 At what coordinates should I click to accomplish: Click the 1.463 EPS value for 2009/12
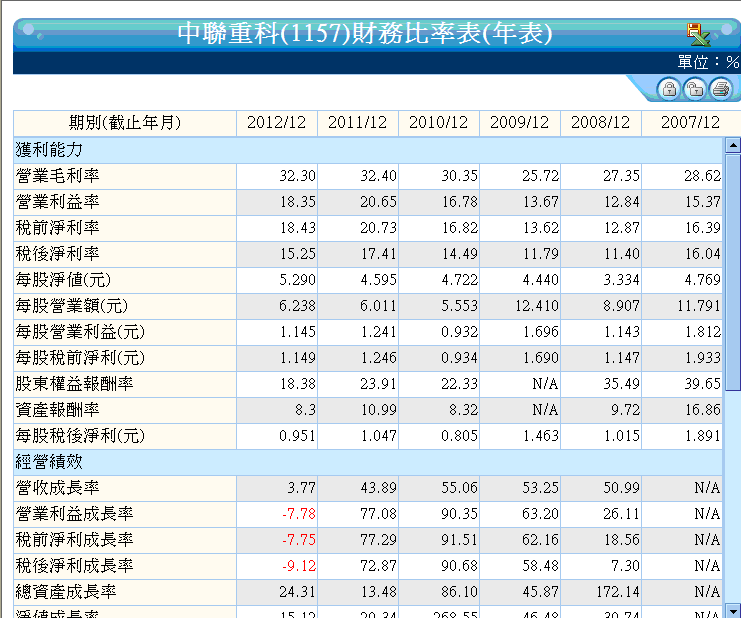541,436
